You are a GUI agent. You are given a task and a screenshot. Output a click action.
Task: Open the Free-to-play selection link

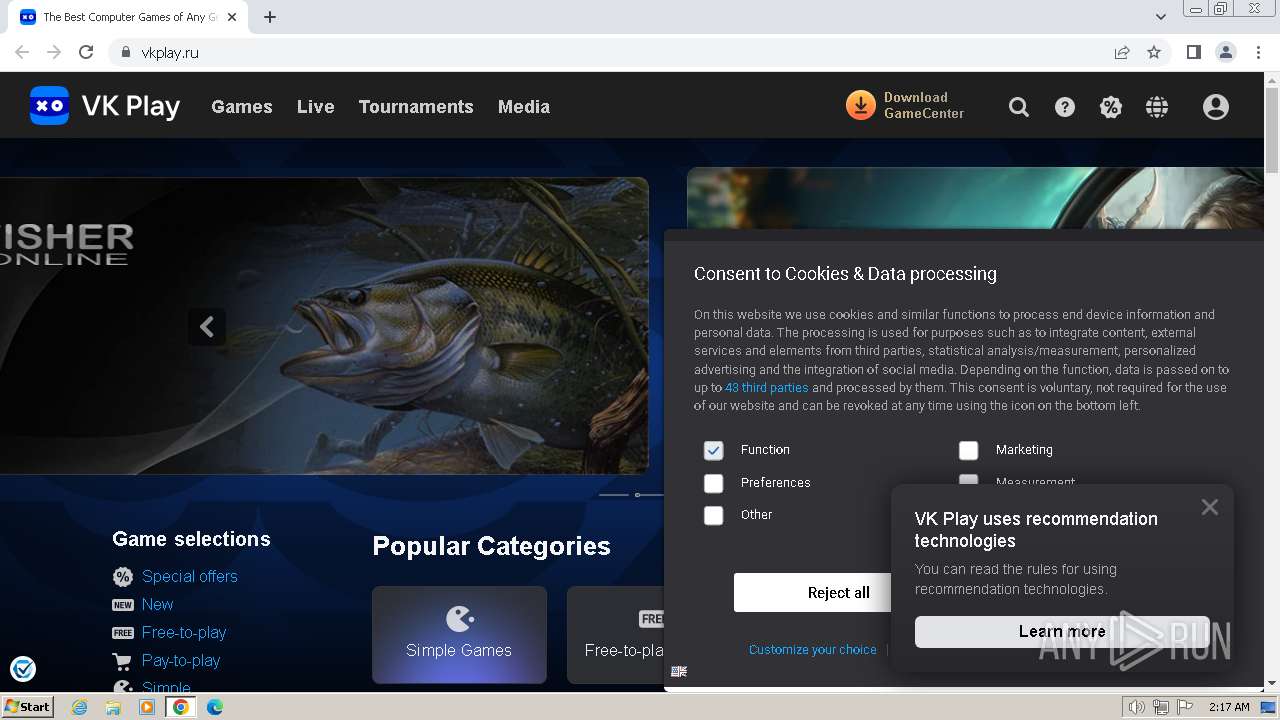click(x=184, y=633)
